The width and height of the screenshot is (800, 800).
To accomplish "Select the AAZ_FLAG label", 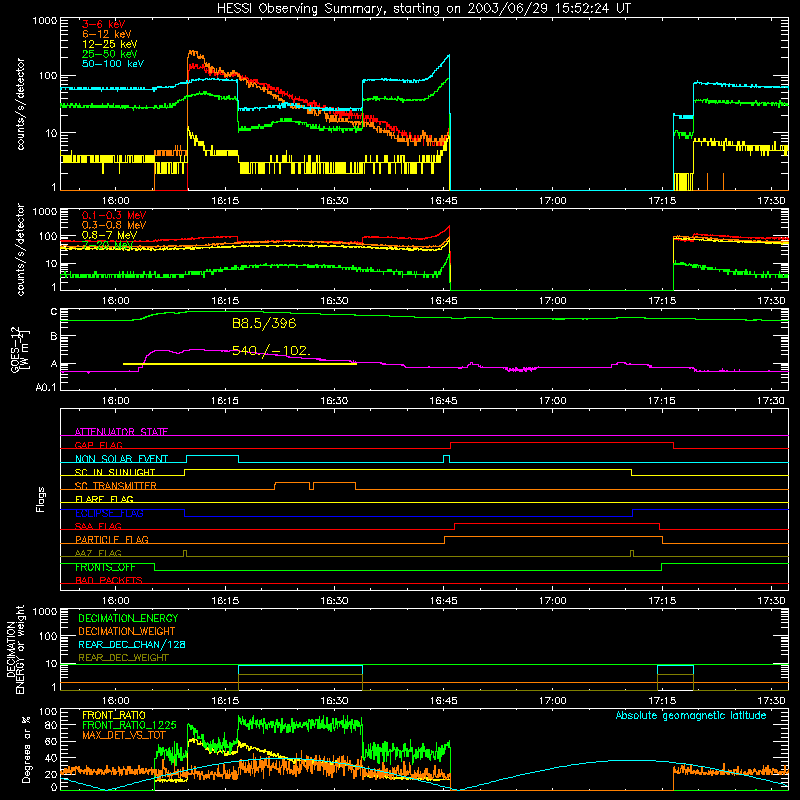I will [98, 553].
